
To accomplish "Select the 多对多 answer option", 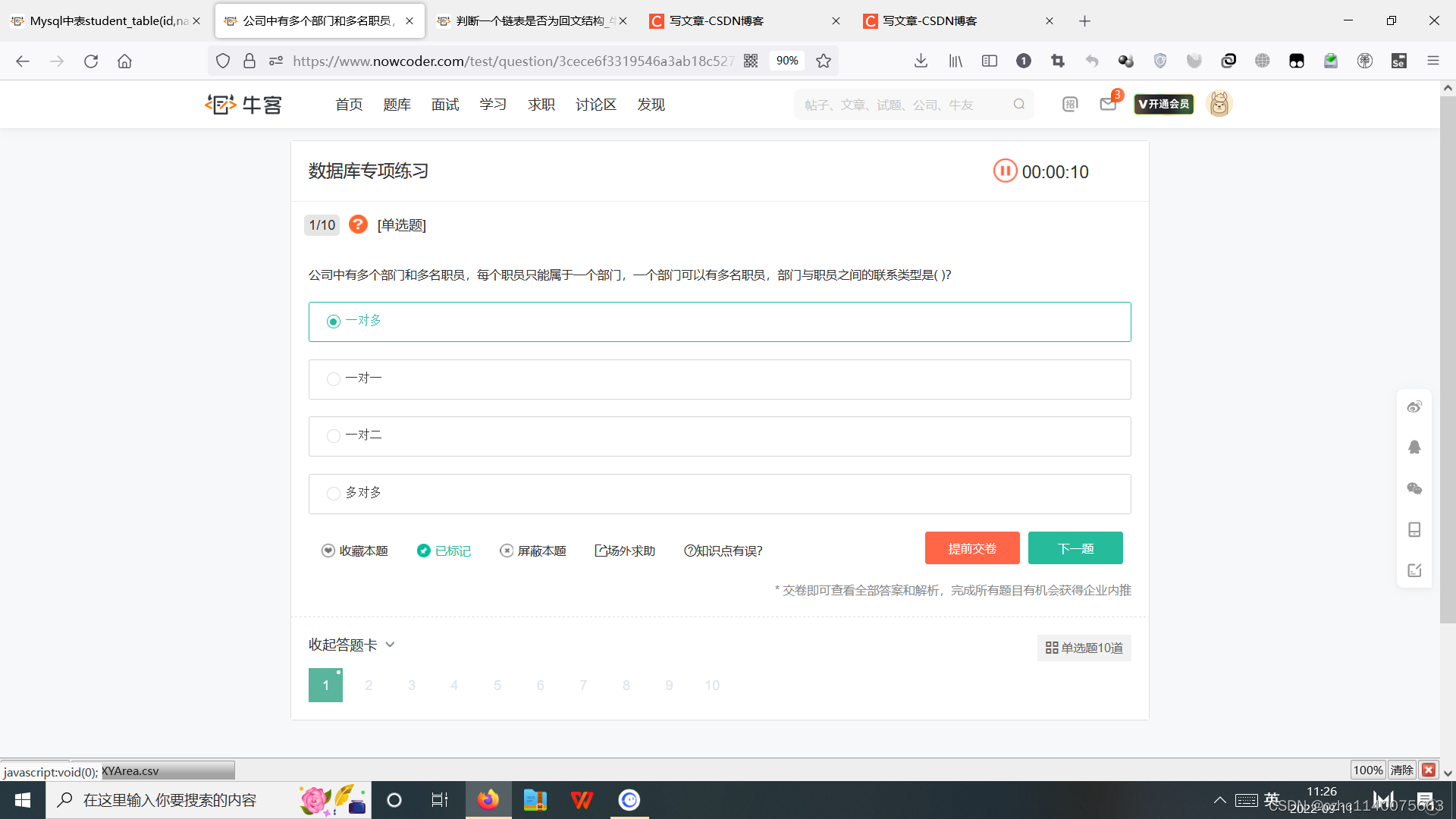I will click(334, 493).
